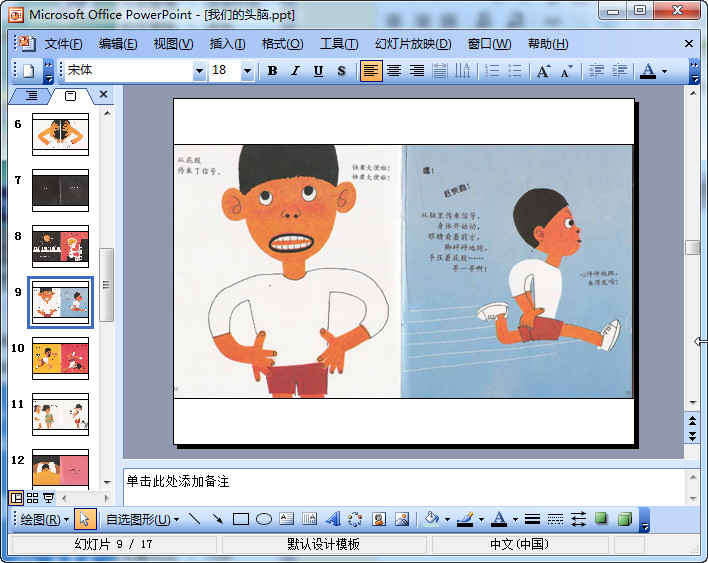This screenshot has height=563, width=708.
Task: Start slide show from current slide
Action: click(x=48, y=498)
